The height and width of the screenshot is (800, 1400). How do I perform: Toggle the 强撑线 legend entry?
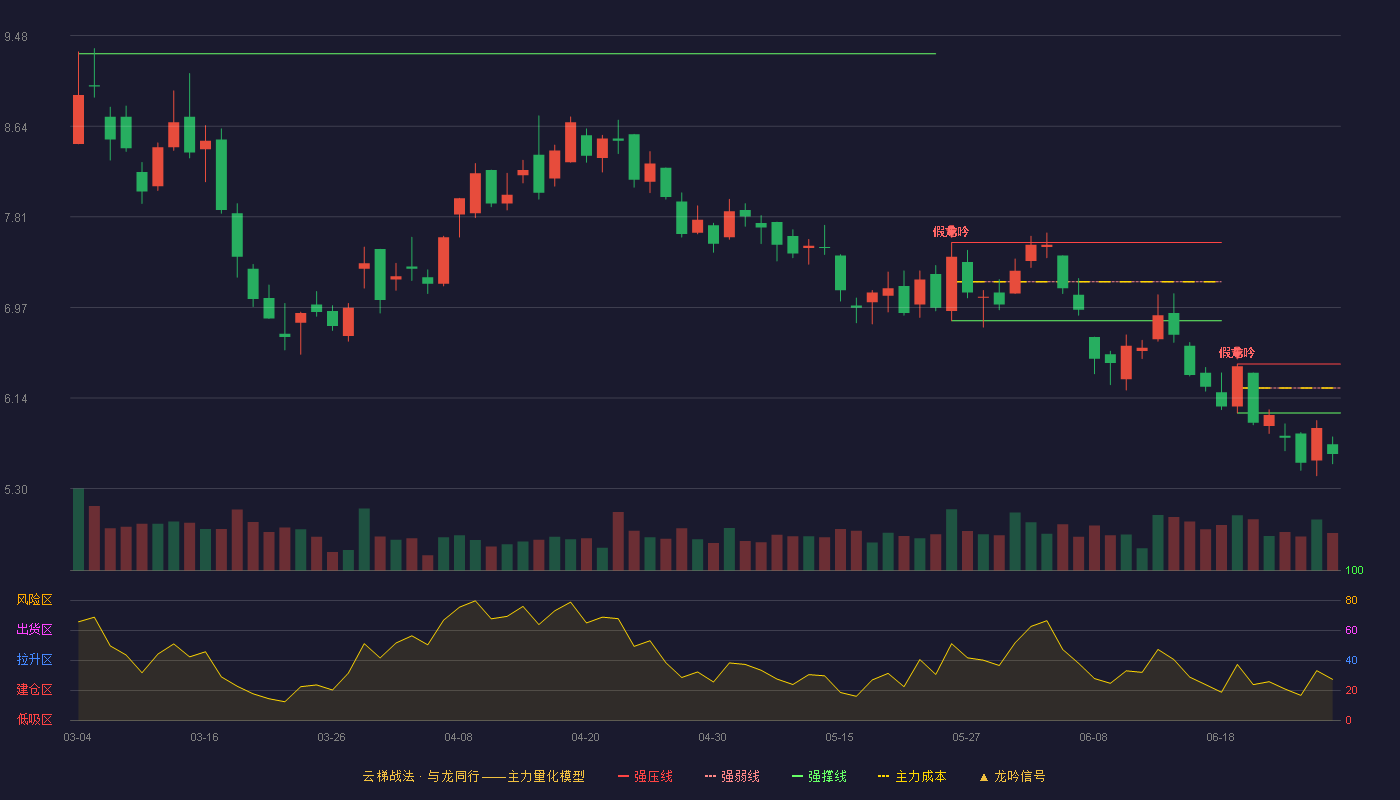point(819,776)
